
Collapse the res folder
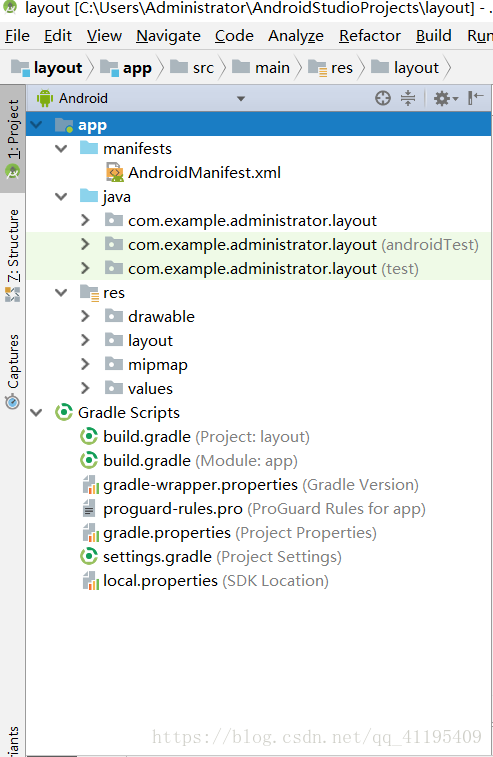pyautogui.click(x=61, y=293)
